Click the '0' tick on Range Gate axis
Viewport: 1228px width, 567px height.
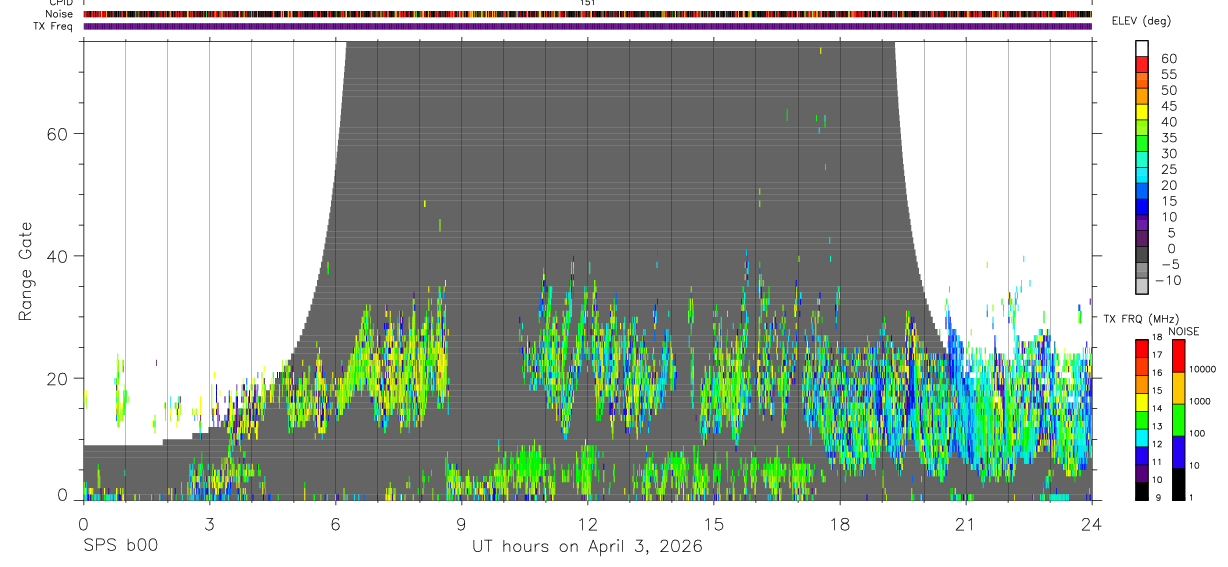64,495
